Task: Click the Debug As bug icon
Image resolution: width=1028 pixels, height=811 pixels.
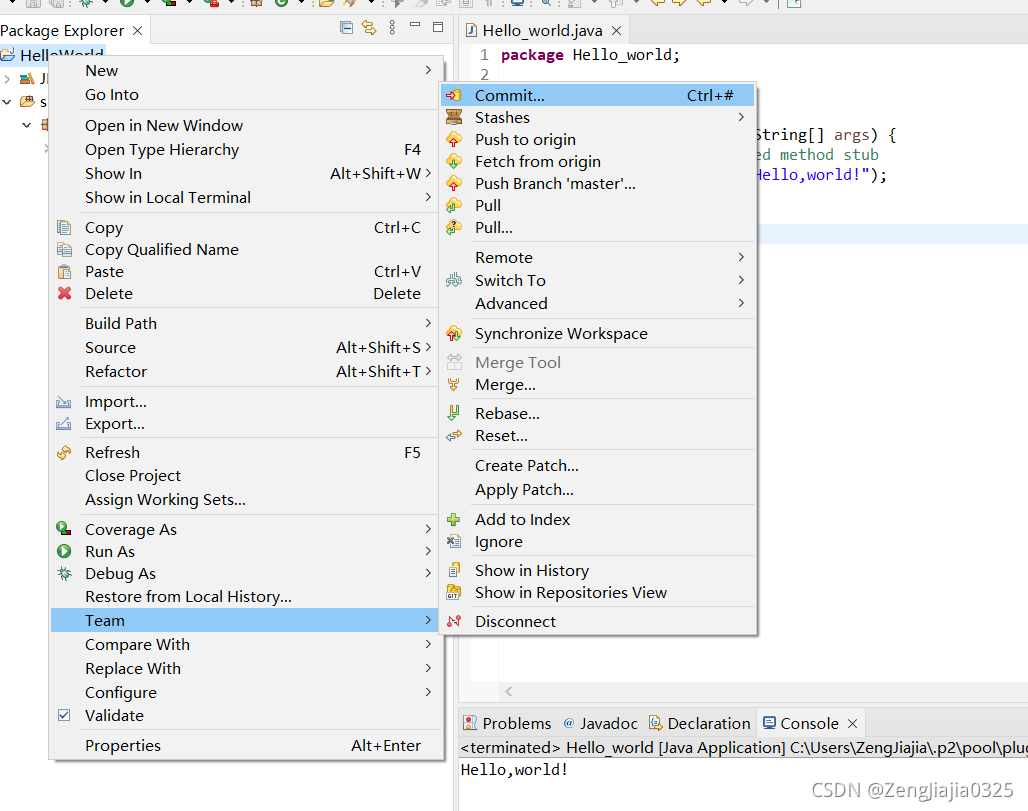Action: 64,574
